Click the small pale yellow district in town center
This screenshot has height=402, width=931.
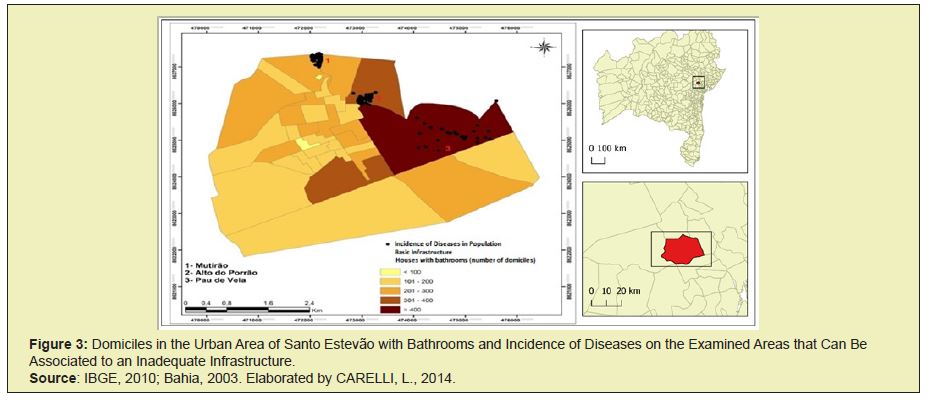tap(307, 143)
